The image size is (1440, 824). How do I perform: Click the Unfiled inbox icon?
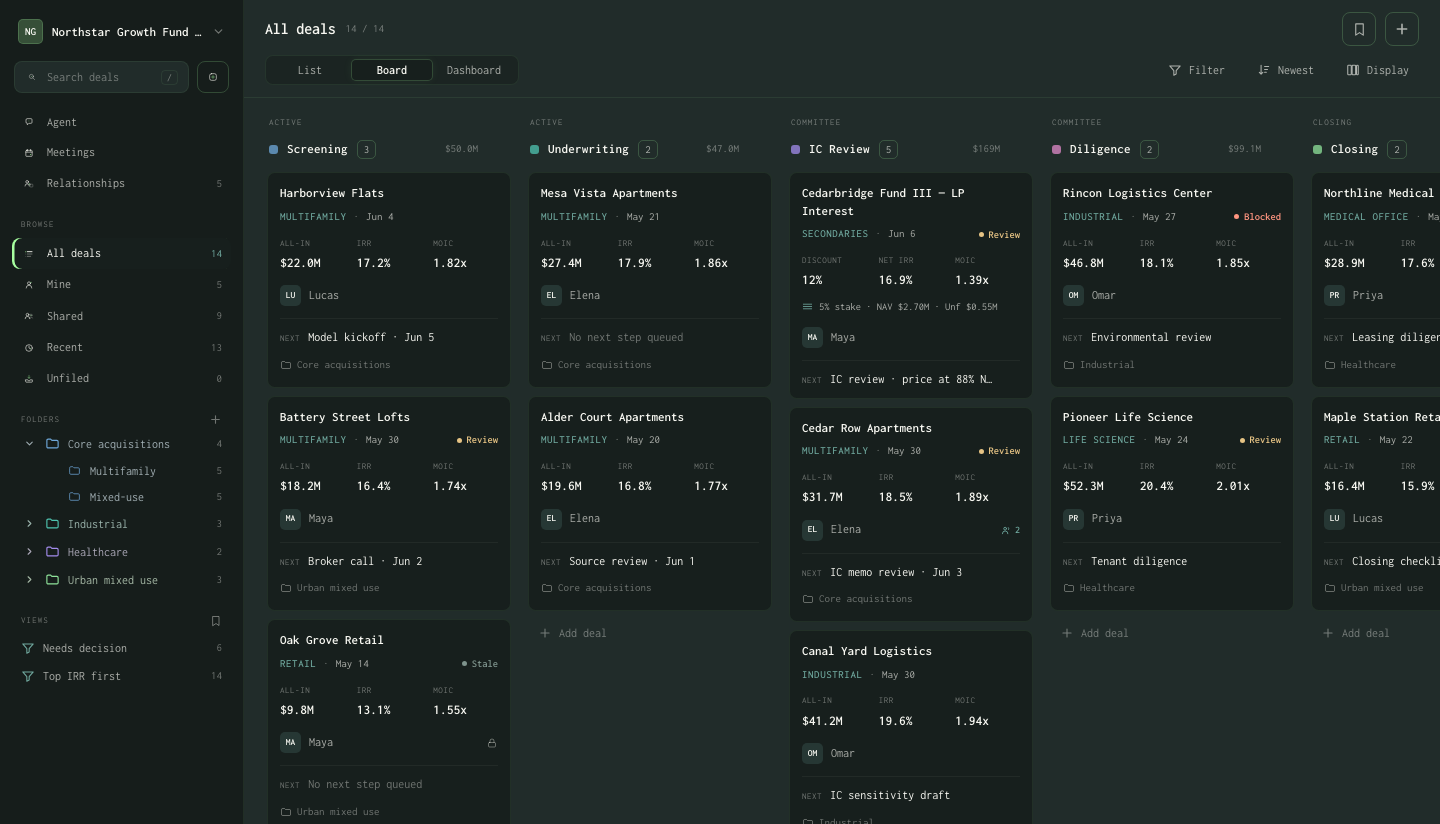(29, 379)
